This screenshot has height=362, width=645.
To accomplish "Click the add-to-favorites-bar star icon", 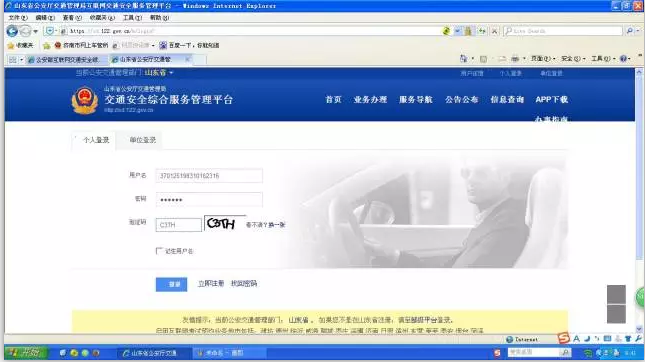I will (x=46, y=45).
